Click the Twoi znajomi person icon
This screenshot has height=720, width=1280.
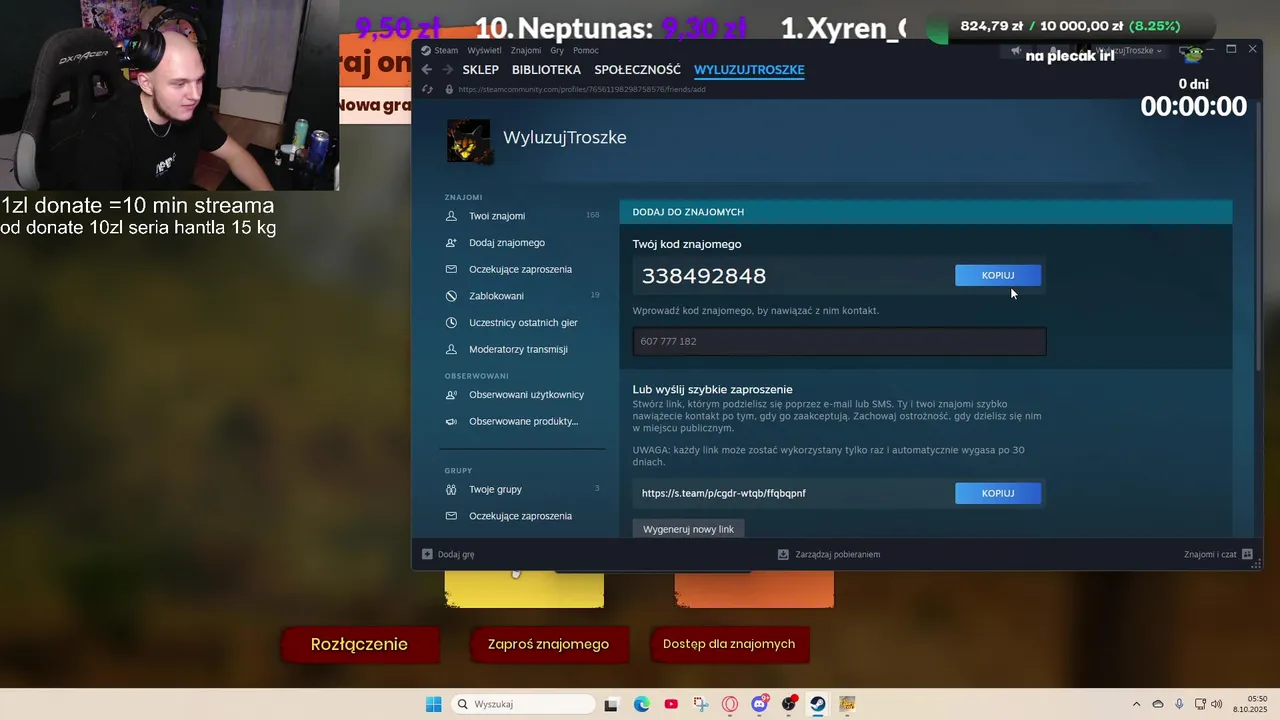(x=451, y=216)
